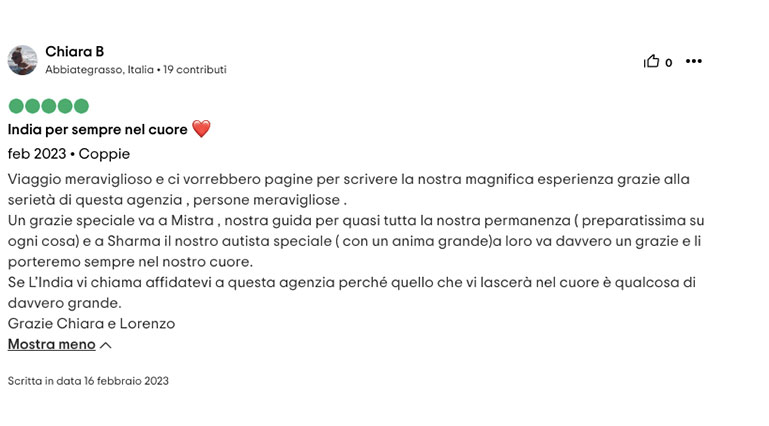Click the "Grazie Chiara e Lorenzo" line
Image resolution: width=769 pixels, height=426 pixels.
click(91, 323)
